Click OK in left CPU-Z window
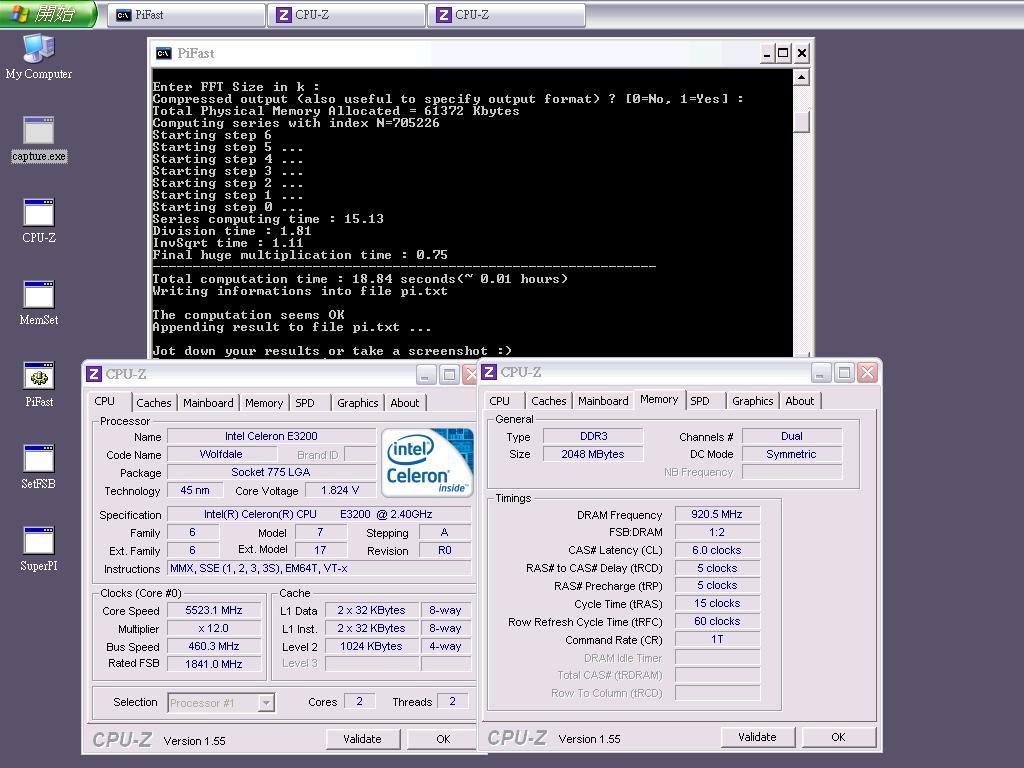Viewport: 1024px width, 768px height. coord(443,739)
